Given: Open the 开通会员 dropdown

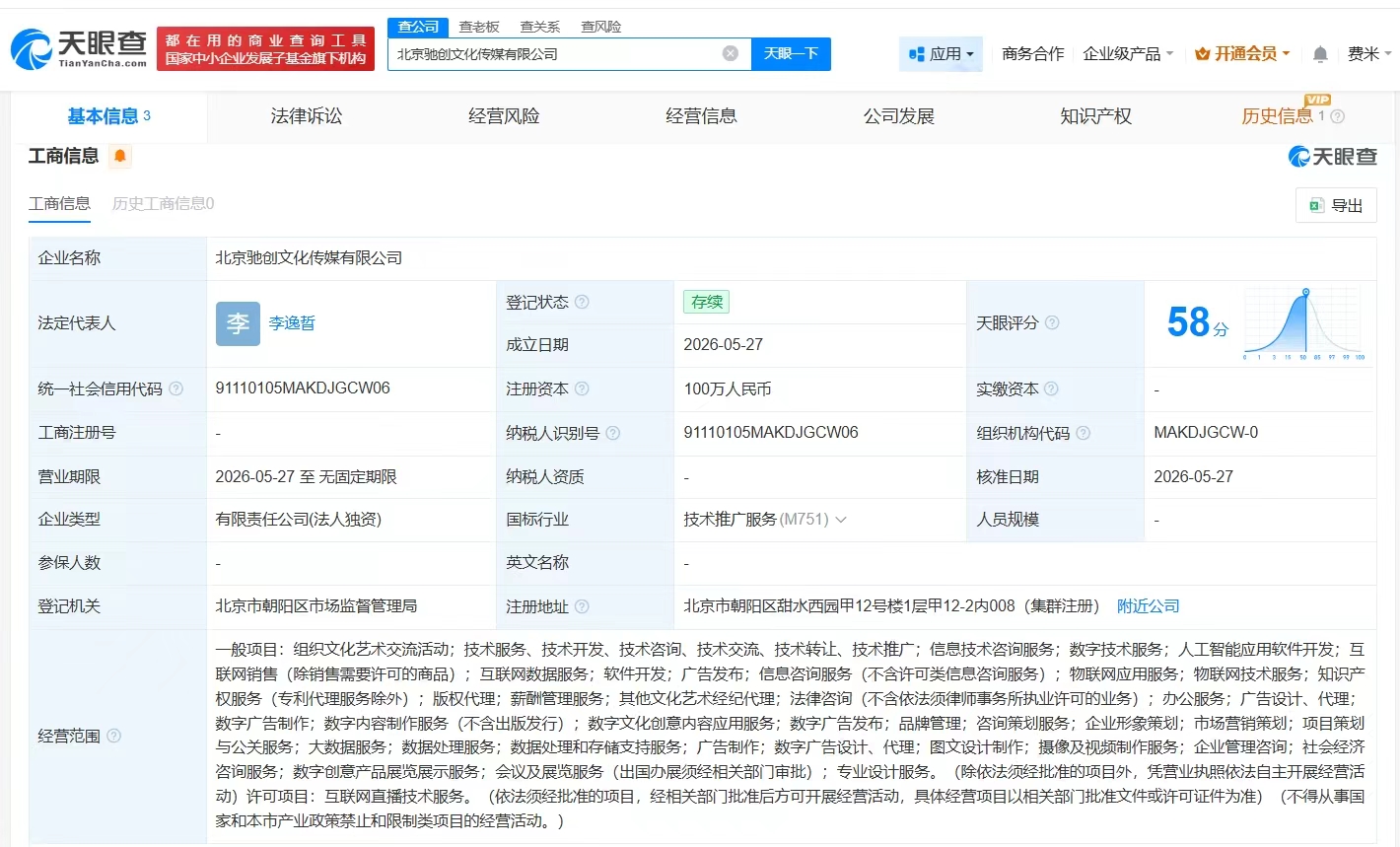Looking at the screenshot, I should coord(1242,54).
